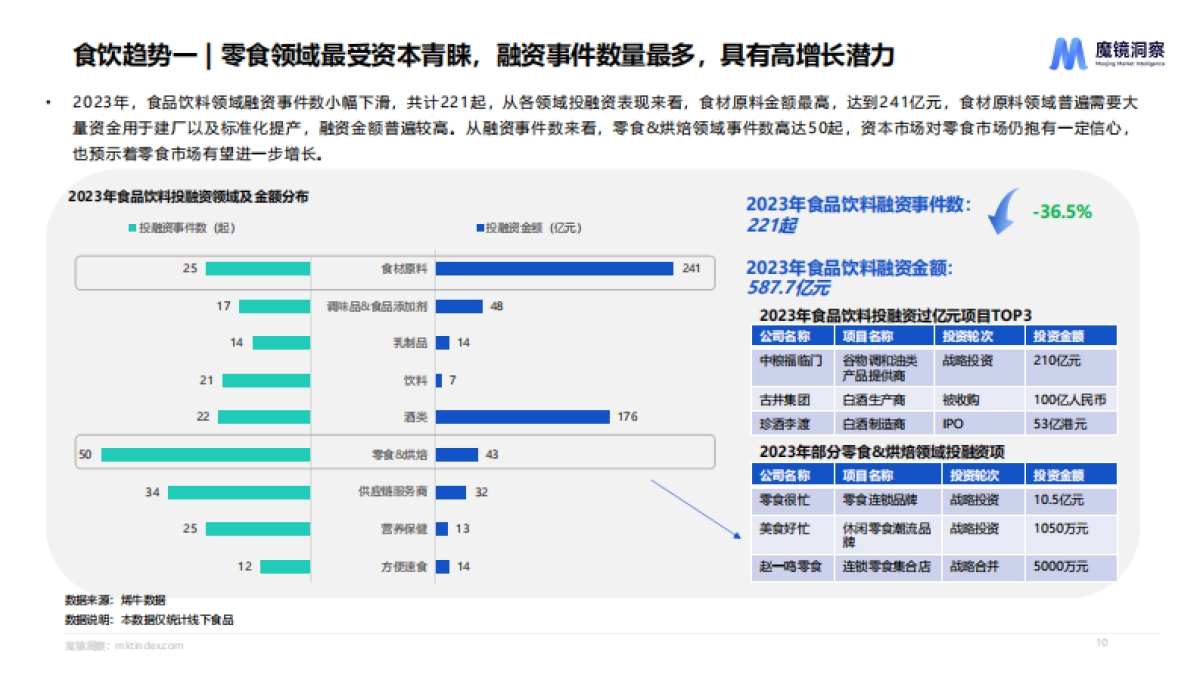Click the green -36.5% percentage indicator
This screenshot has width=1200, height=675.
(x=1060, y=210)
